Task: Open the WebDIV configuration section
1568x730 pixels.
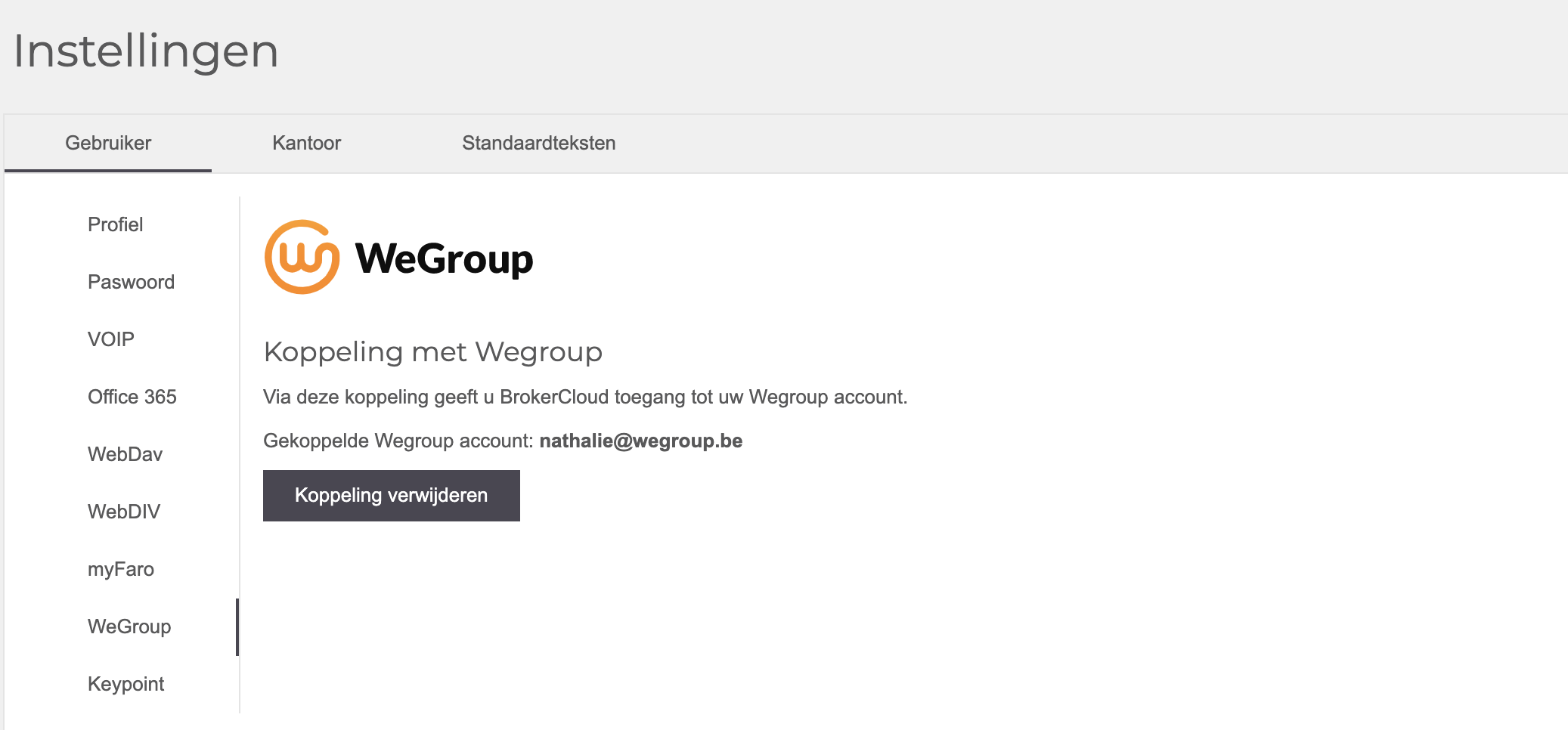Action: click(123, 512)
